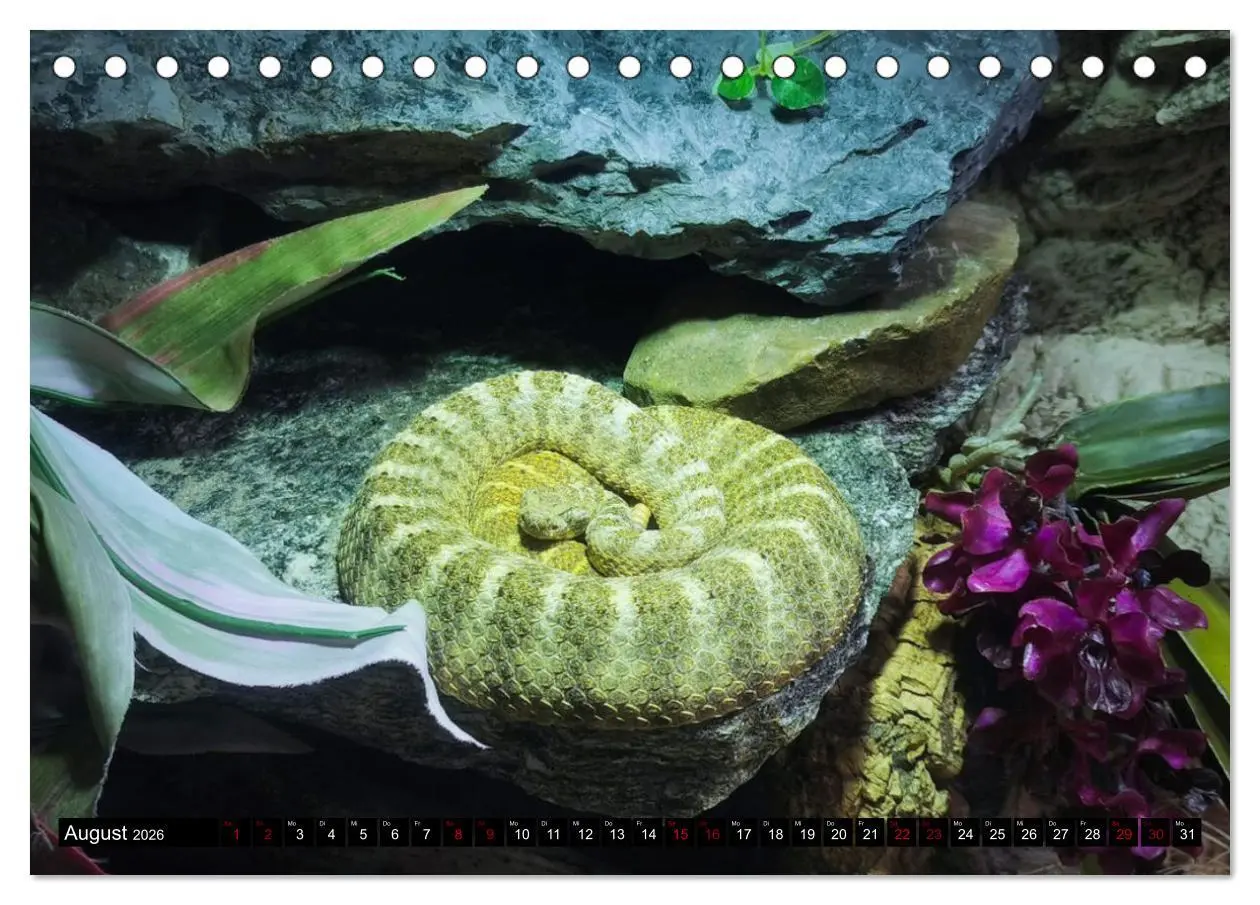Click the first binding hole at top-left

coord(64,67)
